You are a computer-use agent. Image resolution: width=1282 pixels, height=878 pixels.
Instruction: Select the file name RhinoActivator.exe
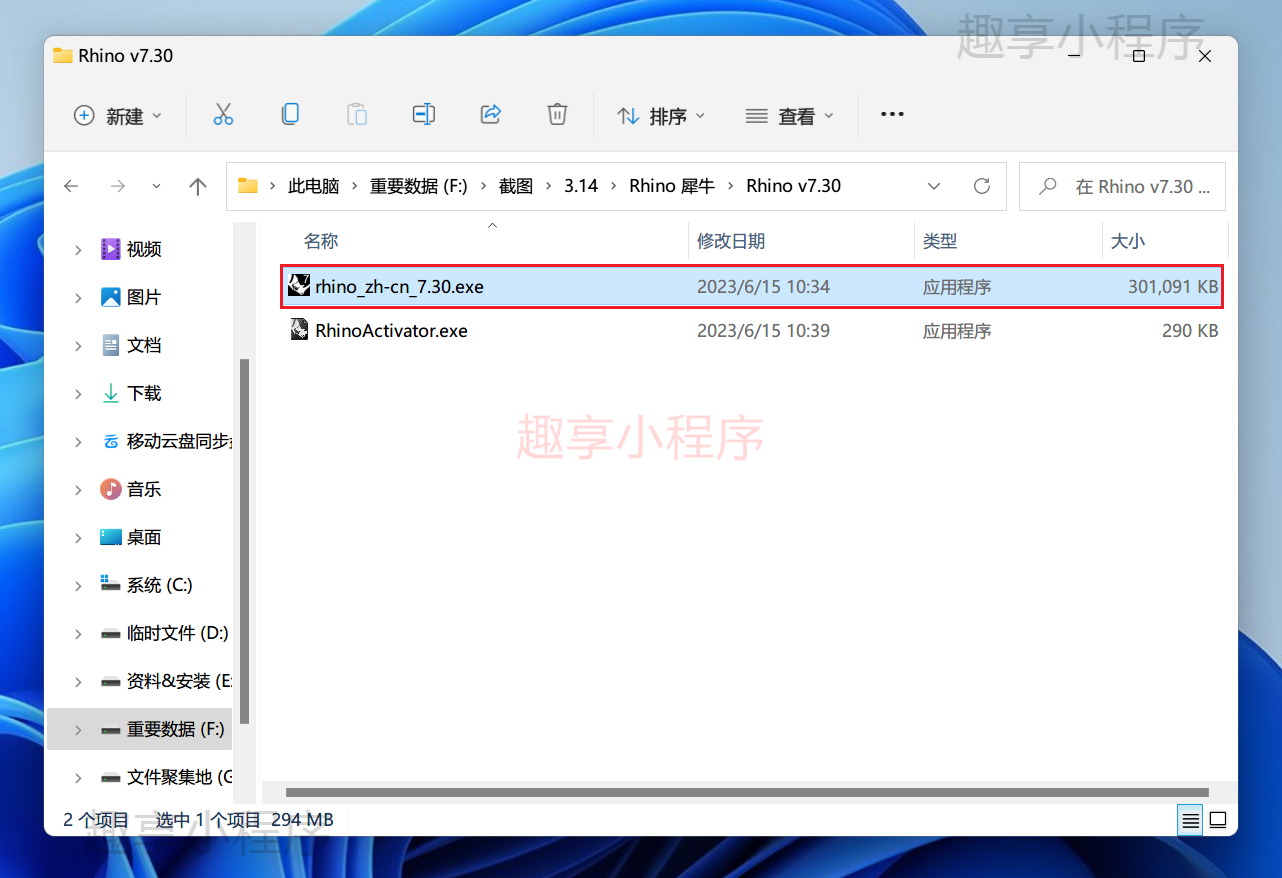pos(391,330)
